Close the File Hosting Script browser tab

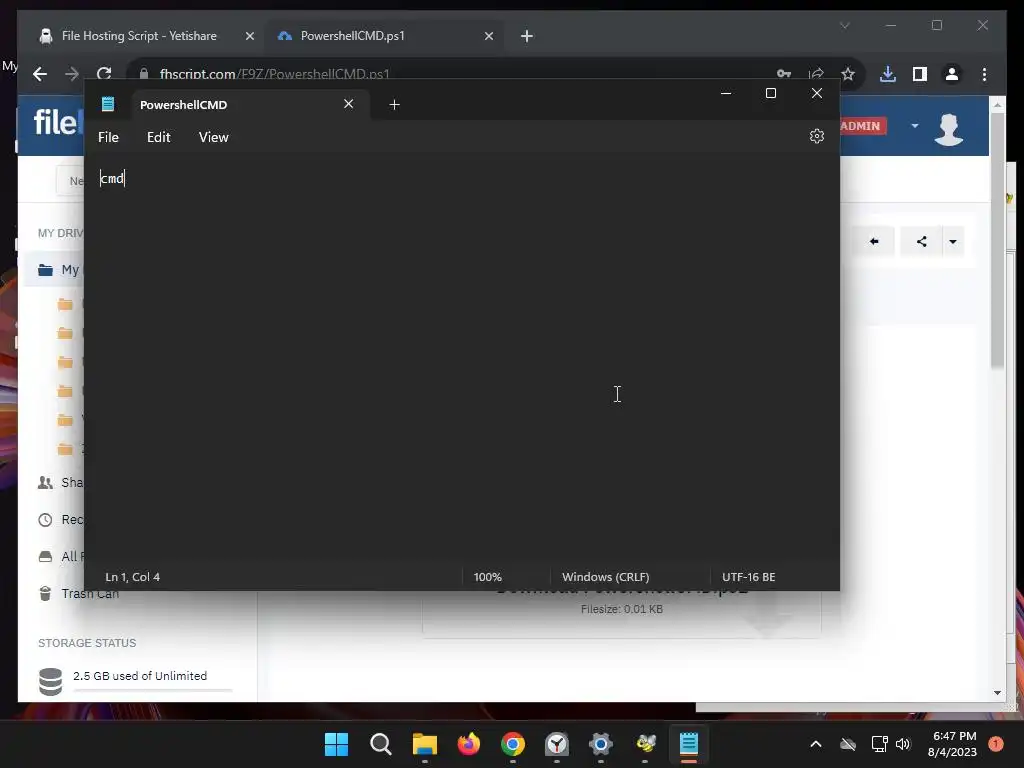click(249, 37)
